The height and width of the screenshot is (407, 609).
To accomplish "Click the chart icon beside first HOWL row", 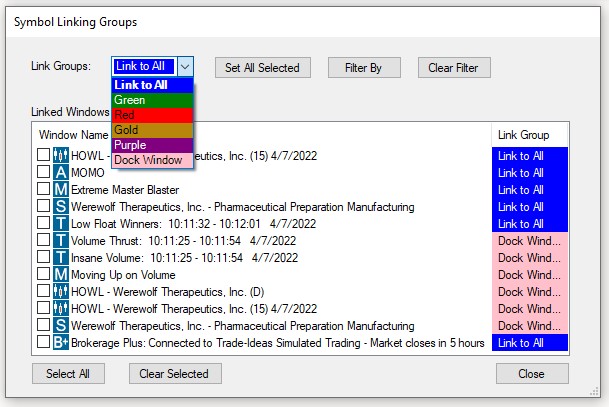I will tap(61, 156).
